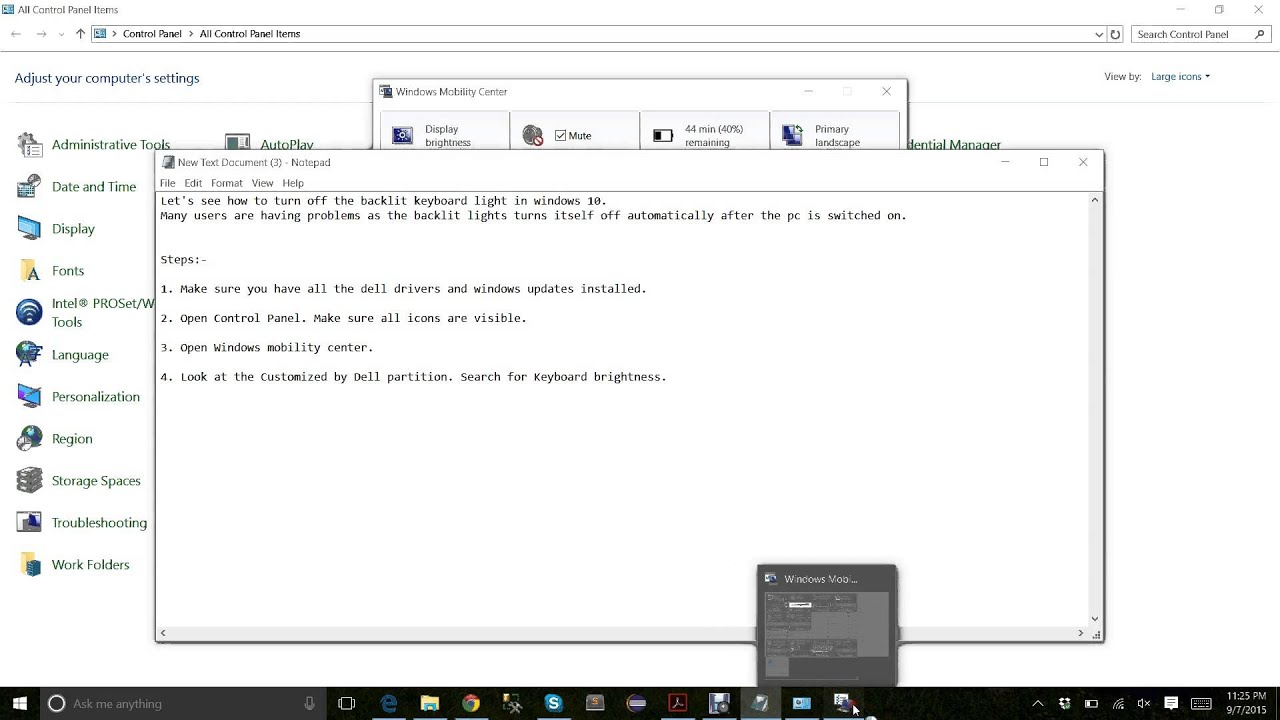1280x720 pixels.
Task: Expand the address bar history dropdown
Action: [x=1099, y=34]
